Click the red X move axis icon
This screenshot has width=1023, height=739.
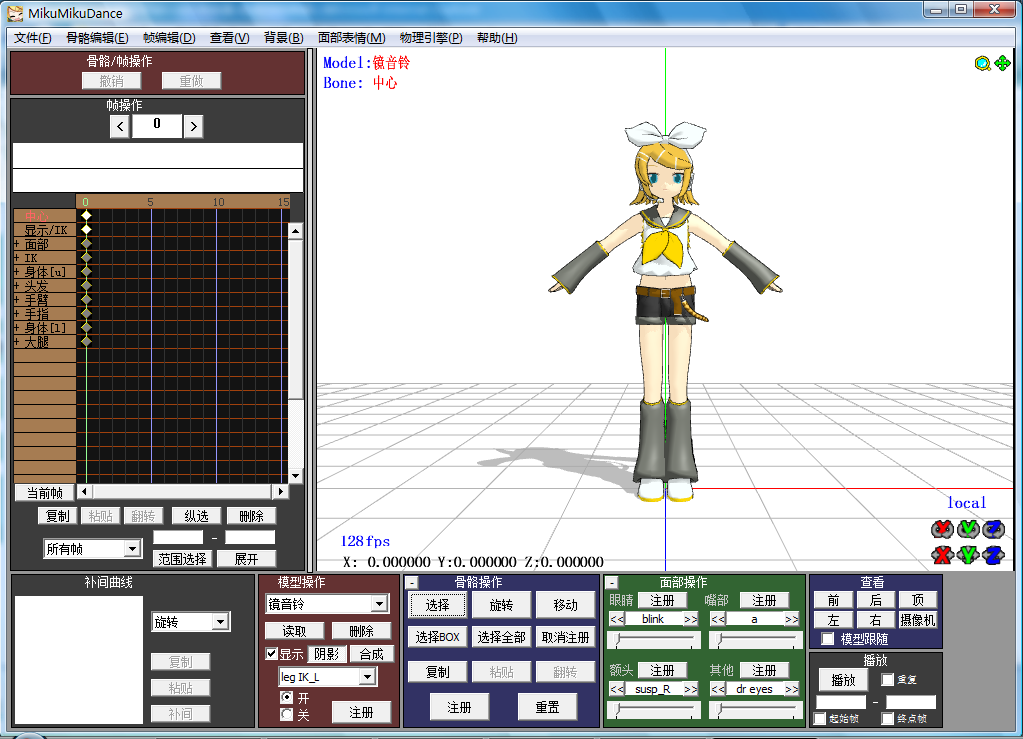pos(942,555)
